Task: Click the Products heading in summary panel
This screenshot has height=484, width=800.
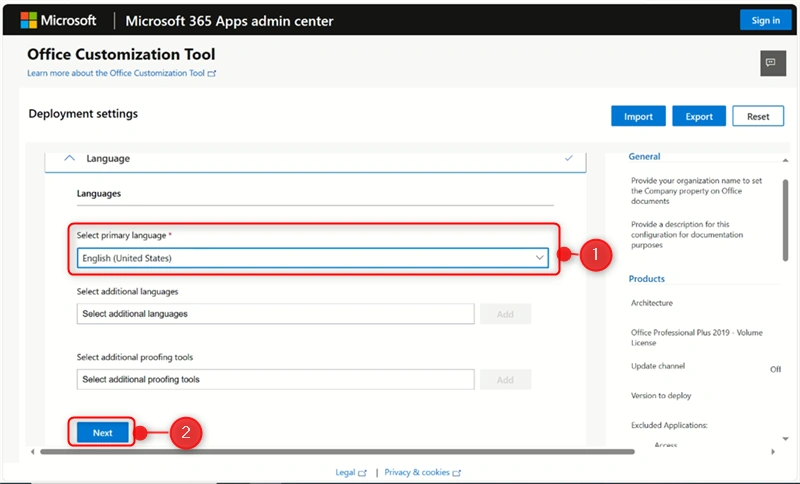Action: (646, 278)
